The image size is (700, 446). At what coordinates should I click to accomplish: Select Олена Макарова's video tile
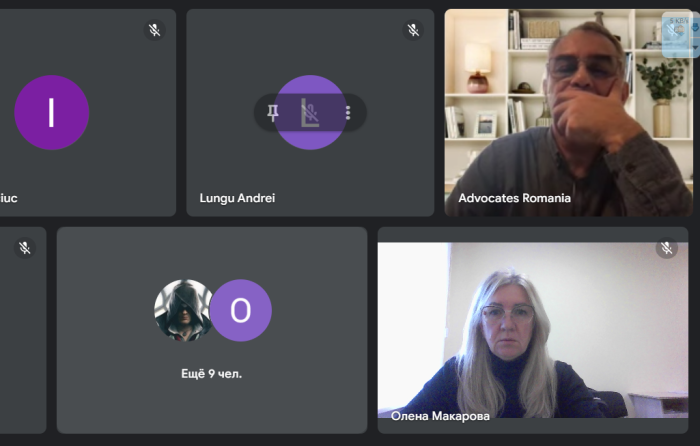tap(533, 330)
